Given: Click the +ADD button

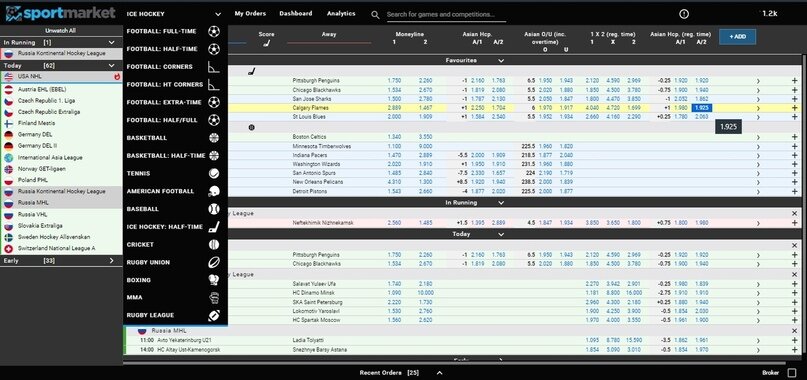Looking at the screenshot, I should [x=737, y=37].
